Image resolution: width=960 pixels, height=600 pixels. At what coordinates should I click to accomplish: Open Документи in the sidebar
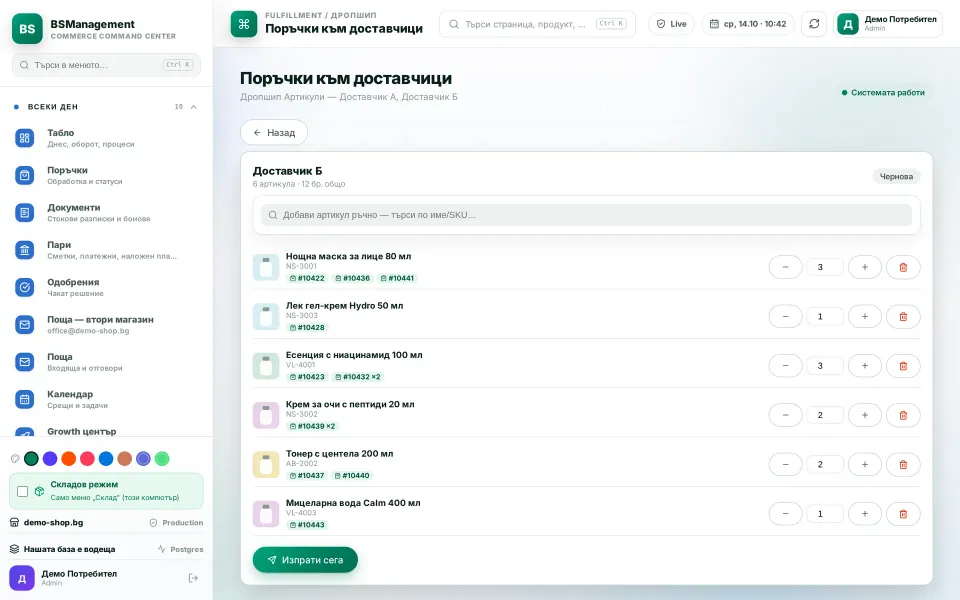point(106,213)
